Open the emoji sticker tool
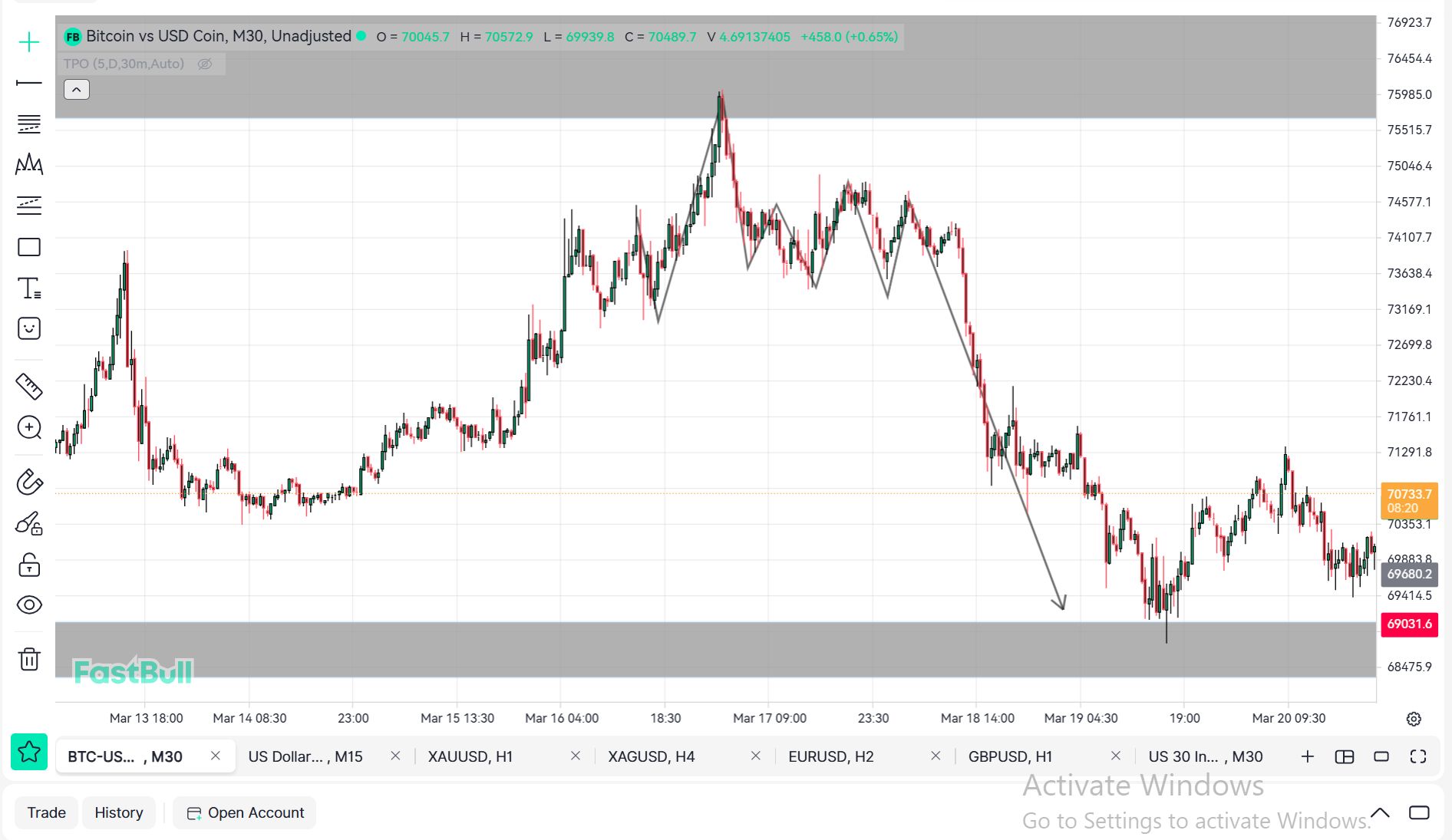Viewport: 1452px width, 840px height. 29,329
